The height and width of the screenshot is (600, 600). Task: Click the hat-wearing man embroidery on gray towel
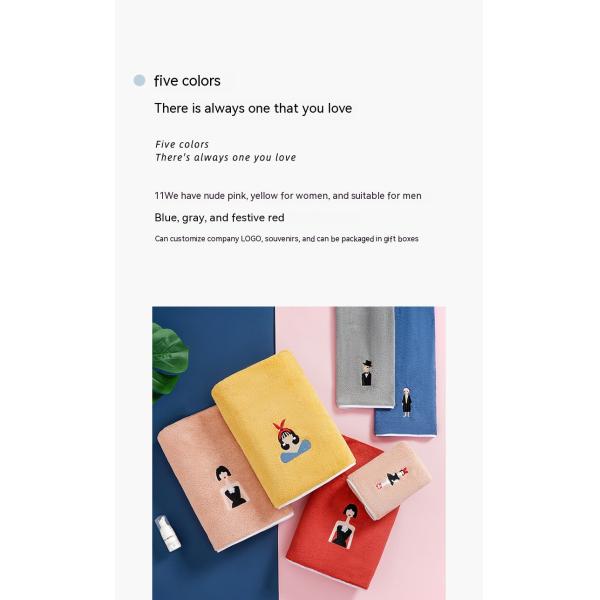pos(367,373)
